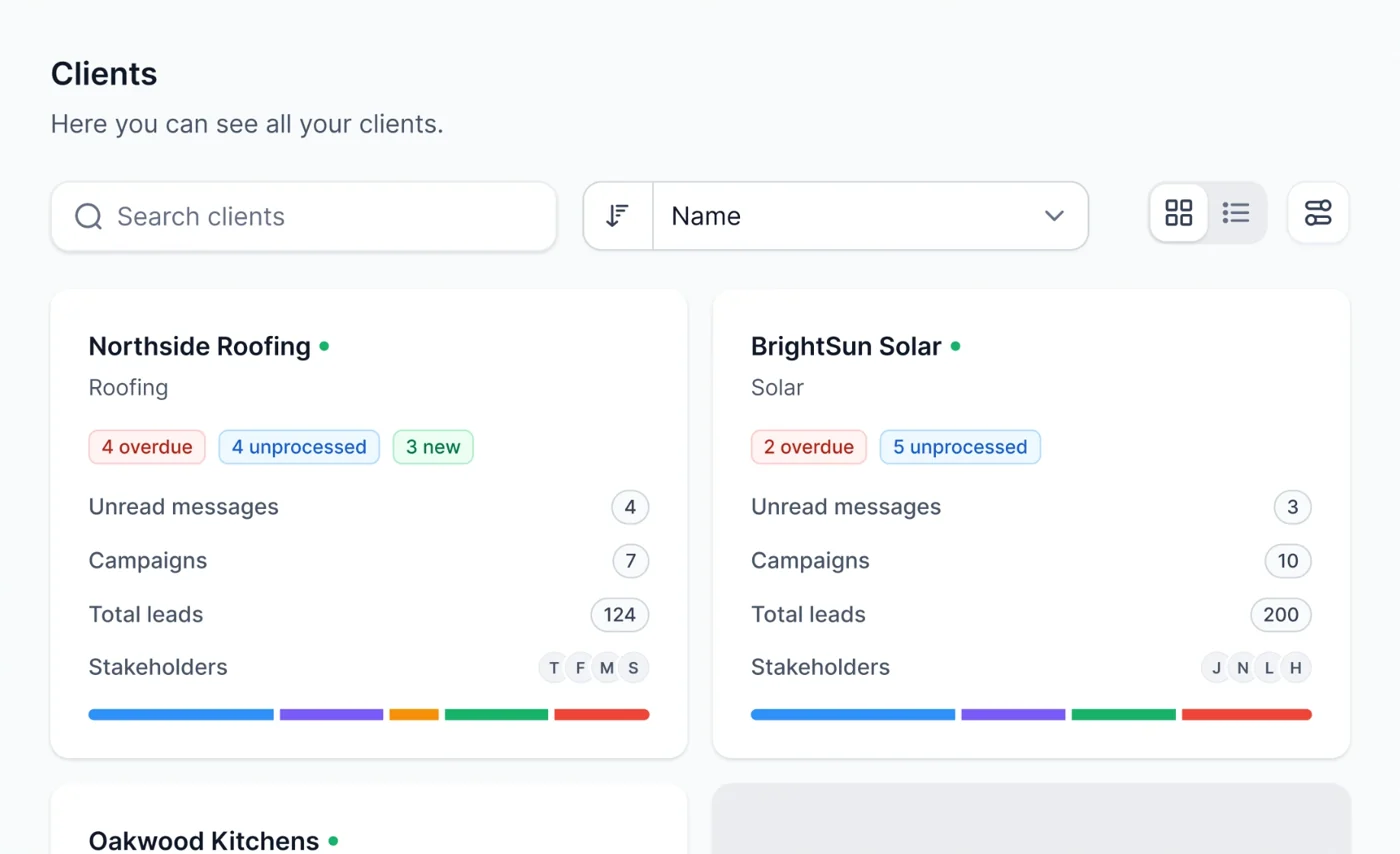The width and height of the screenshot is (1400, 854).
Task: Open the Northside Roofing client
Action: 199,346
